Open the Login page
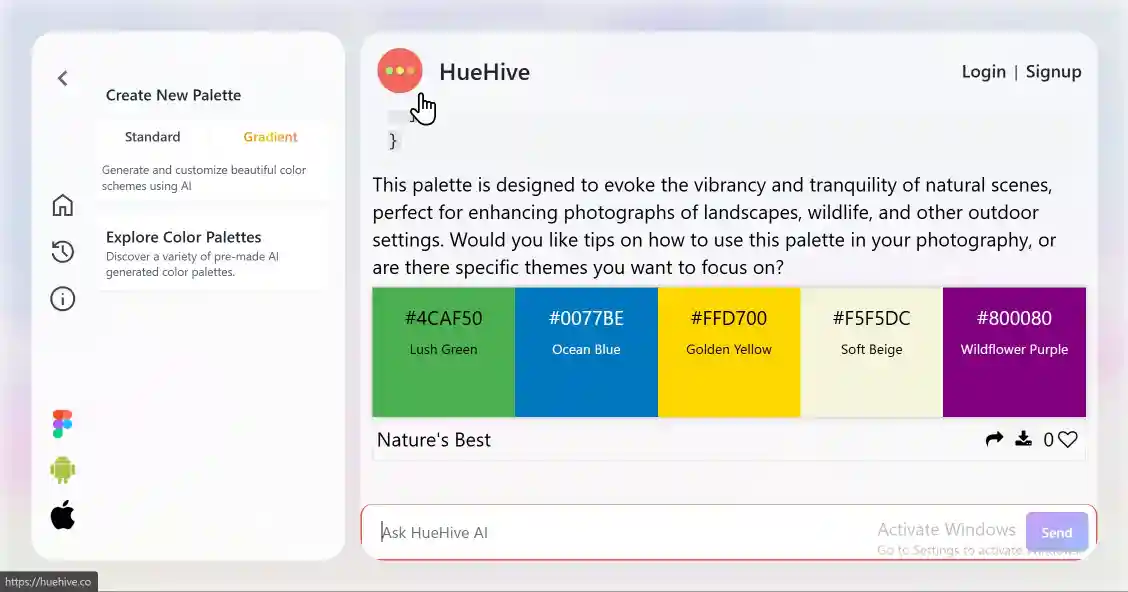 [x=983, y=71]
